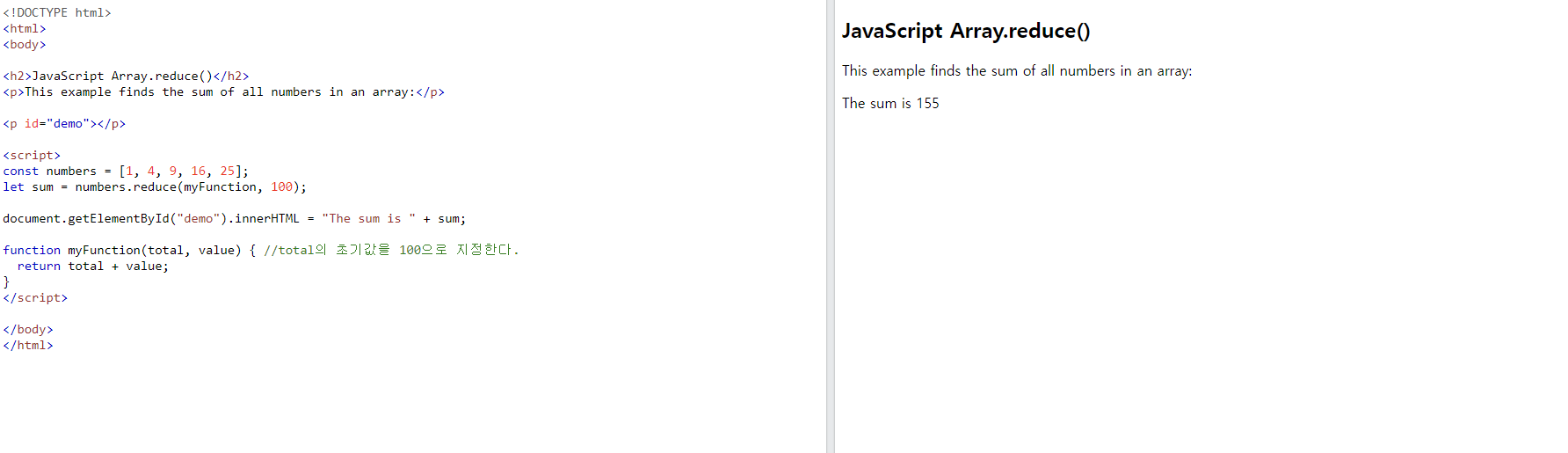1568x453 pixels.
Task: Click the rendered JavaScript Array.reduce() heading
Action: click(x=966, y=31)
